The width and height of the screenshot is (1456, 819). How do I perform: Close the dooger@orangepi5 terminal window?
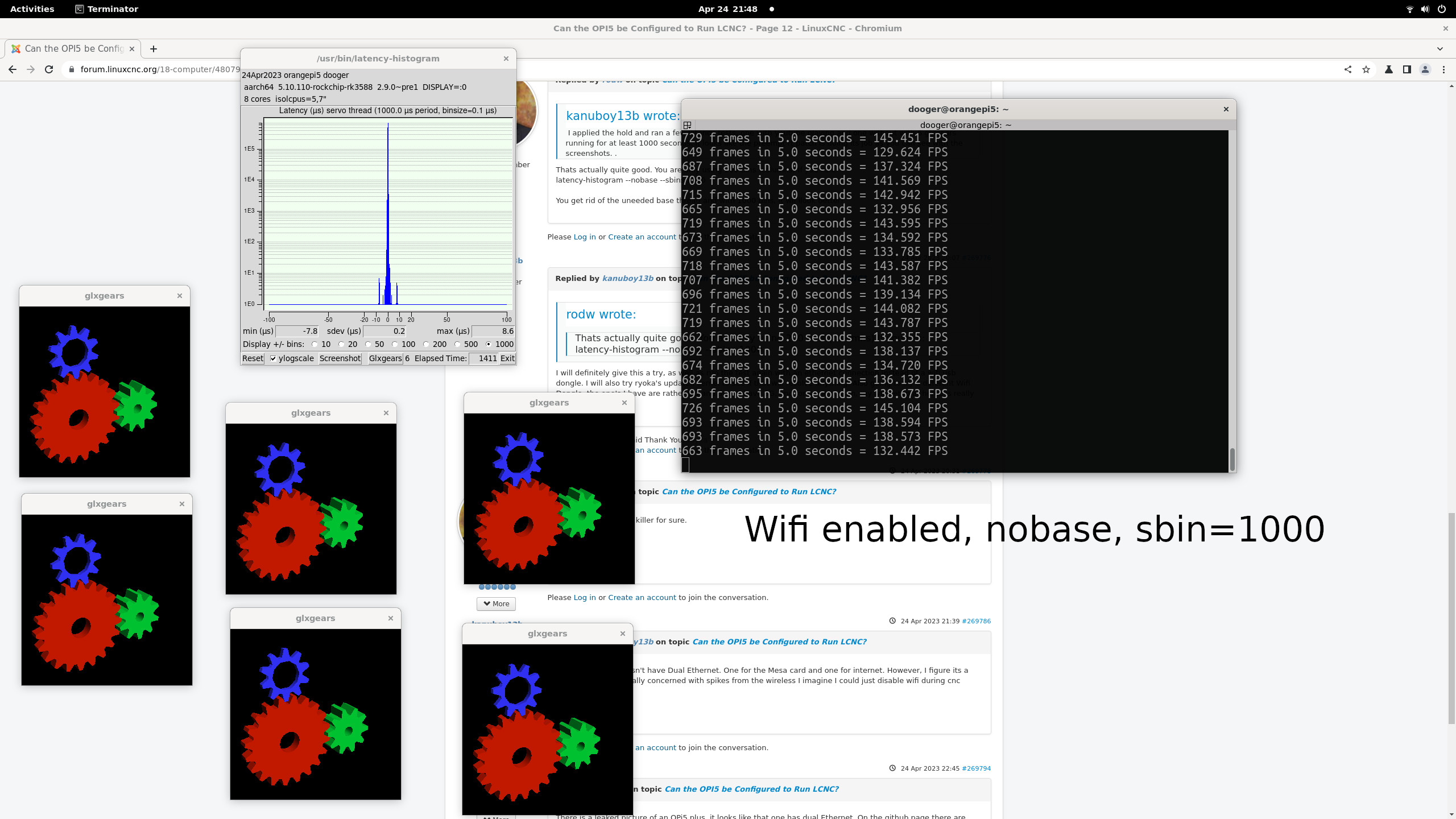[x=1226, y=109]
